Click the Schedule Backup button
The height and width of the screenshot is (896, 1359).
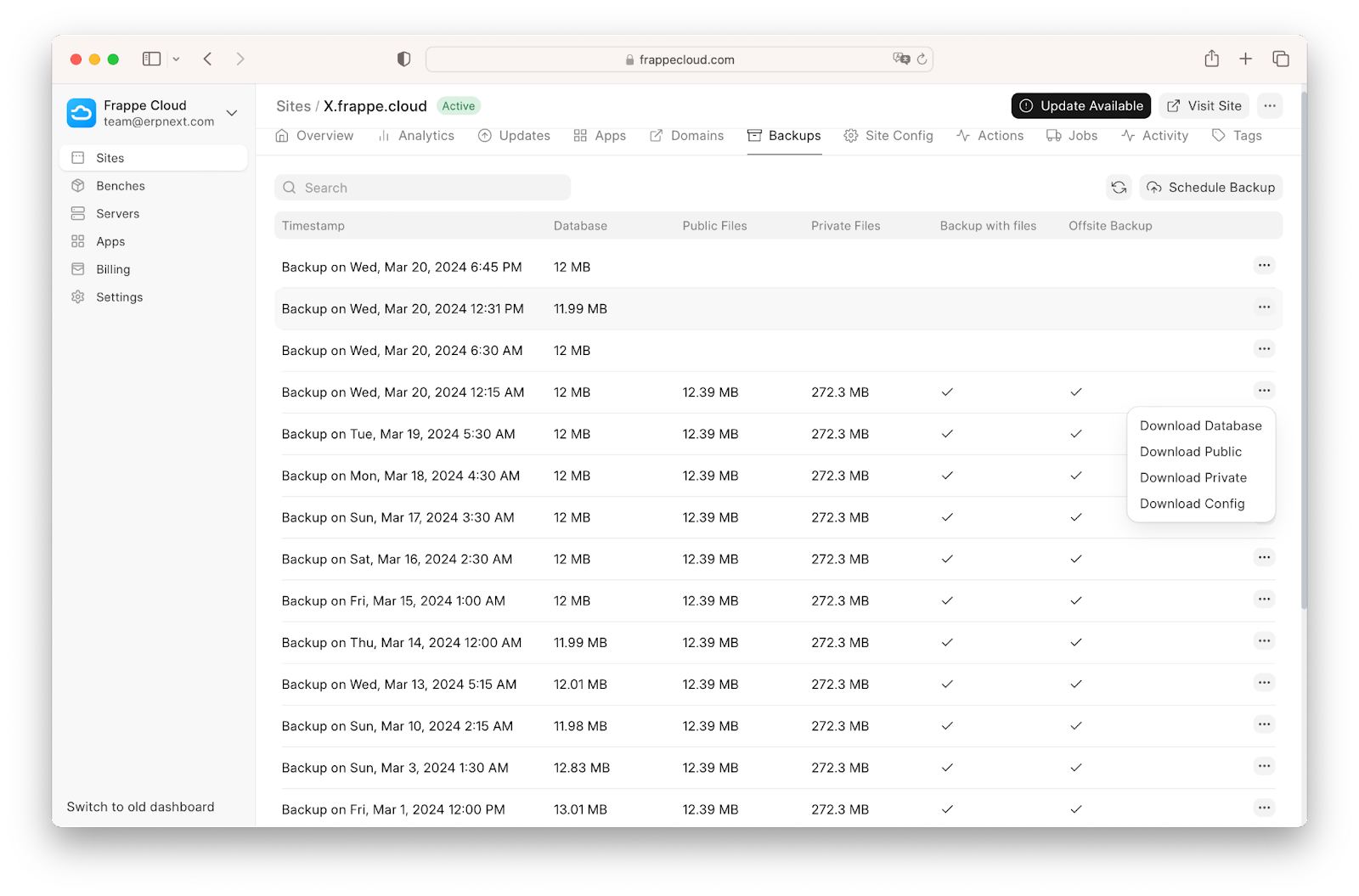(1211, 188)
